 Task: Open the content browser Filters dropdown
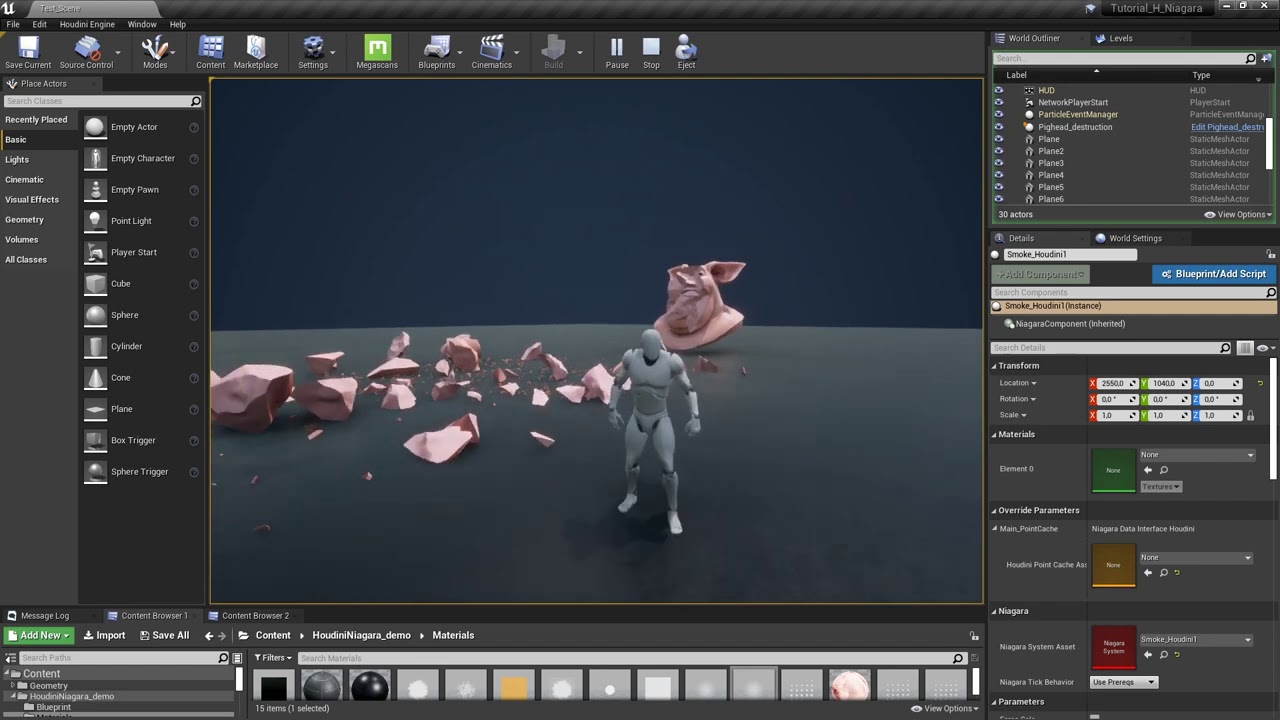[x=273, y=658]
